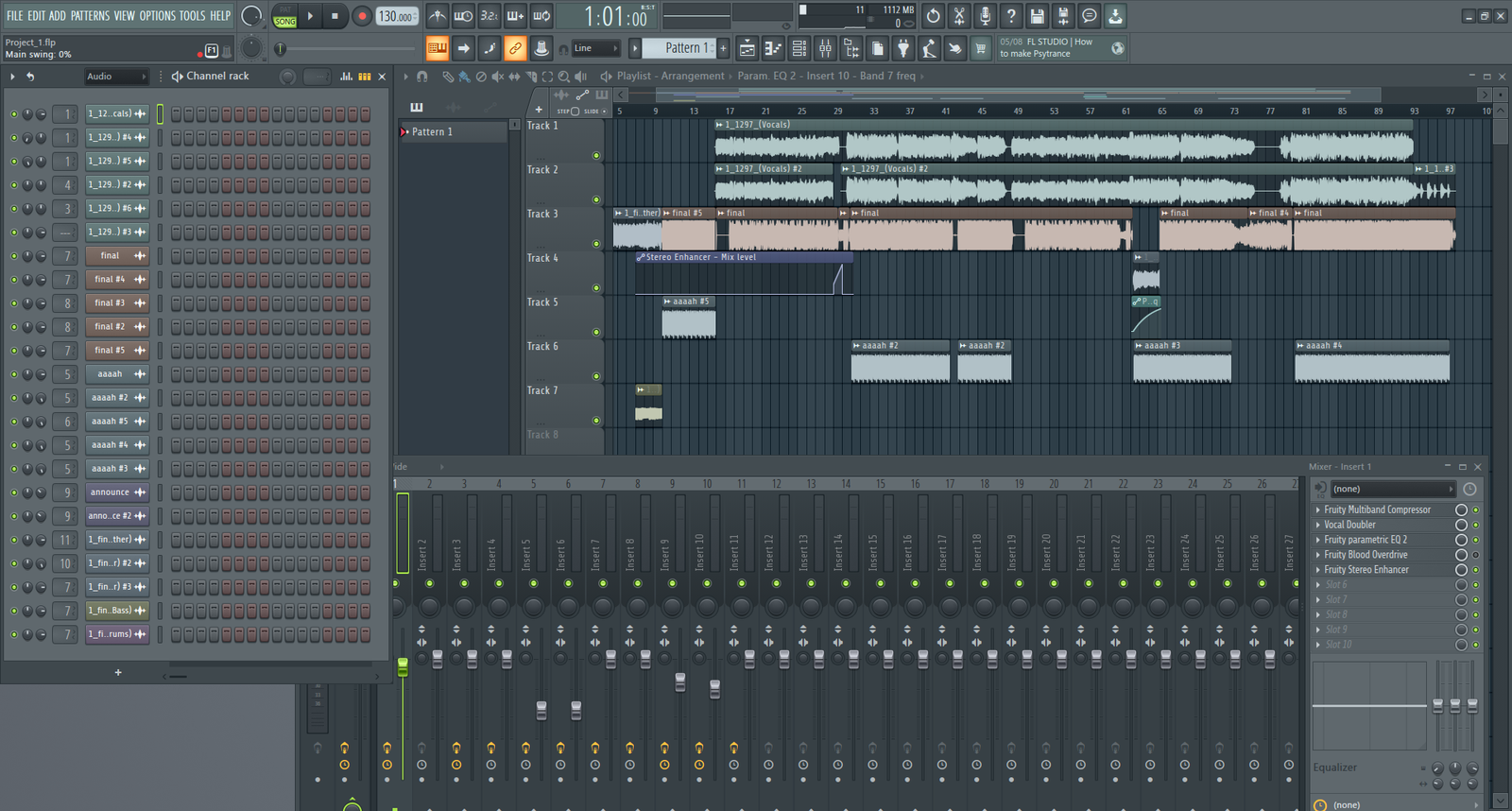The image size is (1512, 811).
Task: Toggle mute LED on 'aaaah' channel
Action: [x=14, y=374]
